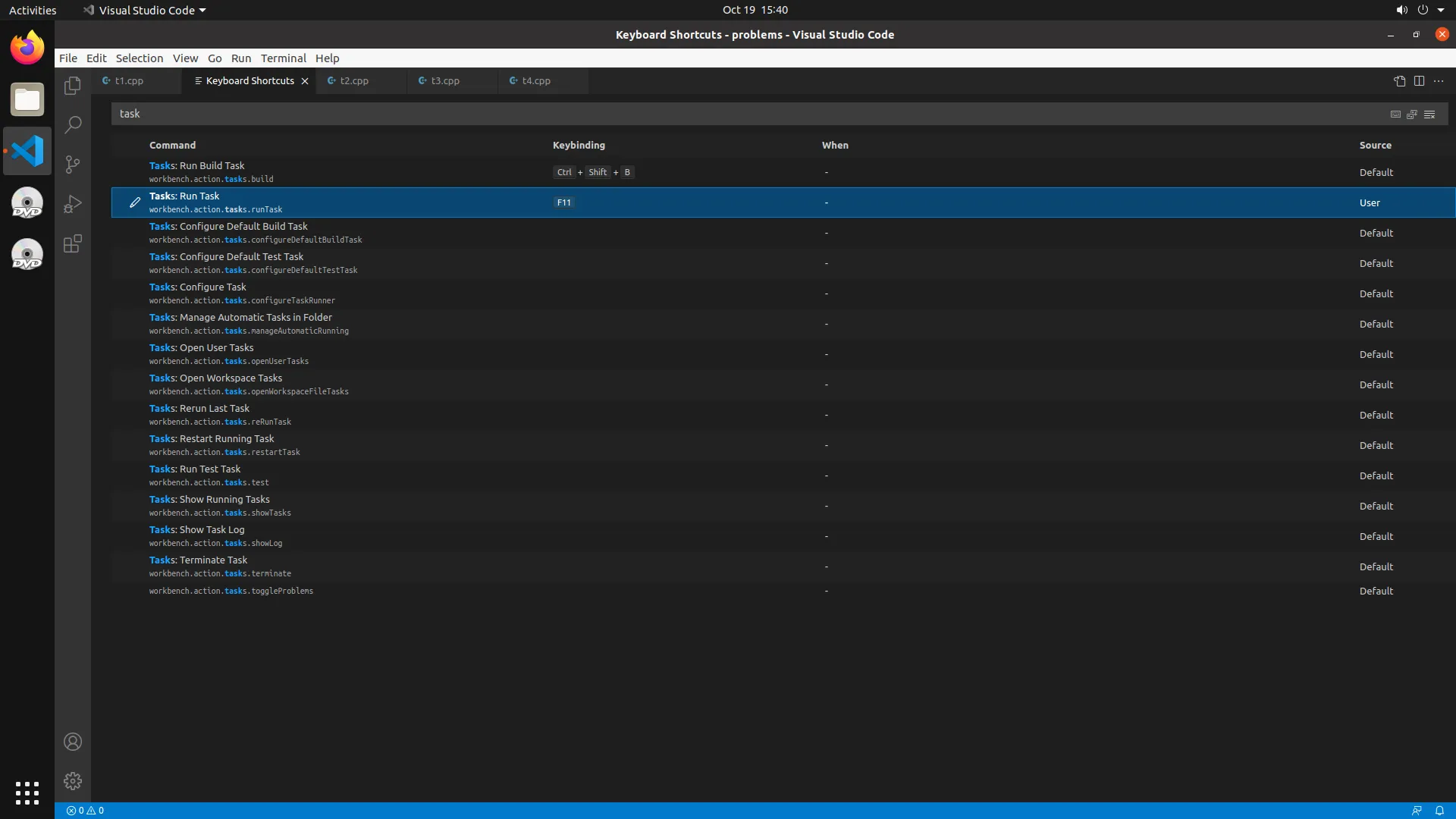
Task: Show Applications grid in the dock
Action: (x=27, y=793)
